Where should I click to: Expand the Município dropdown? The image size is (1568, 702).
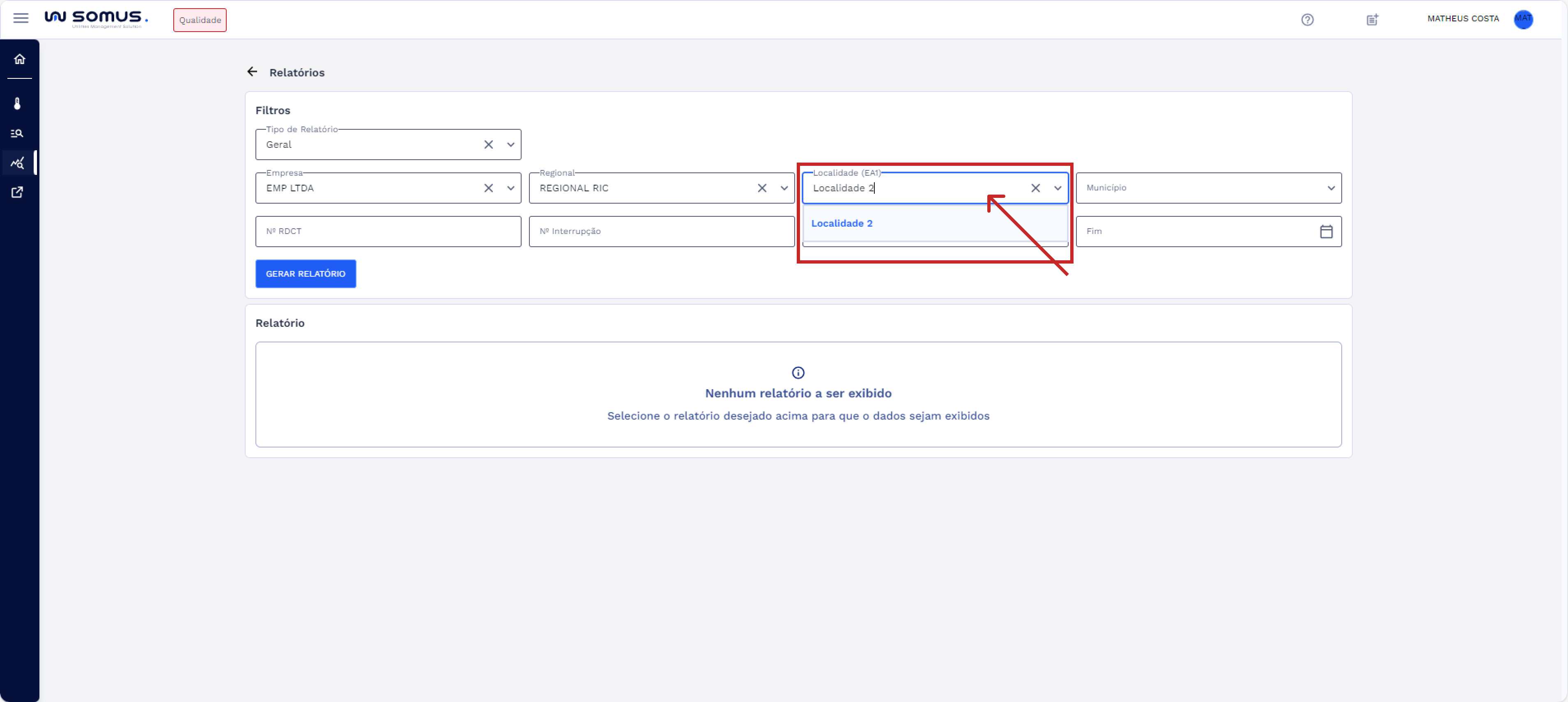tap(1331, 188)
